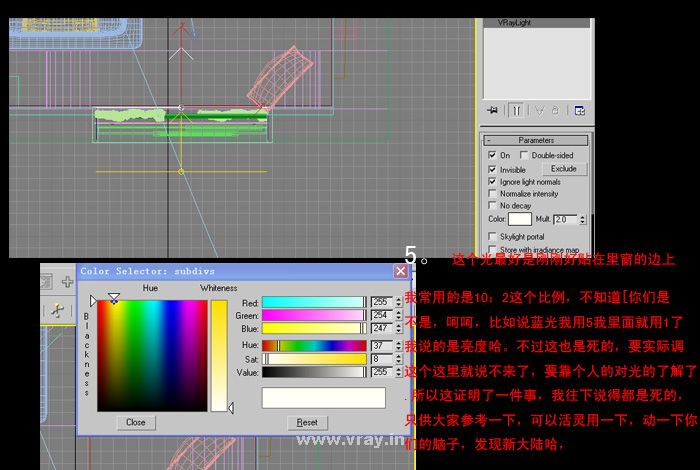This screenshot has height=470, width=700.
Task: Toggle the Show End Result icon
Action: (517, 110)
